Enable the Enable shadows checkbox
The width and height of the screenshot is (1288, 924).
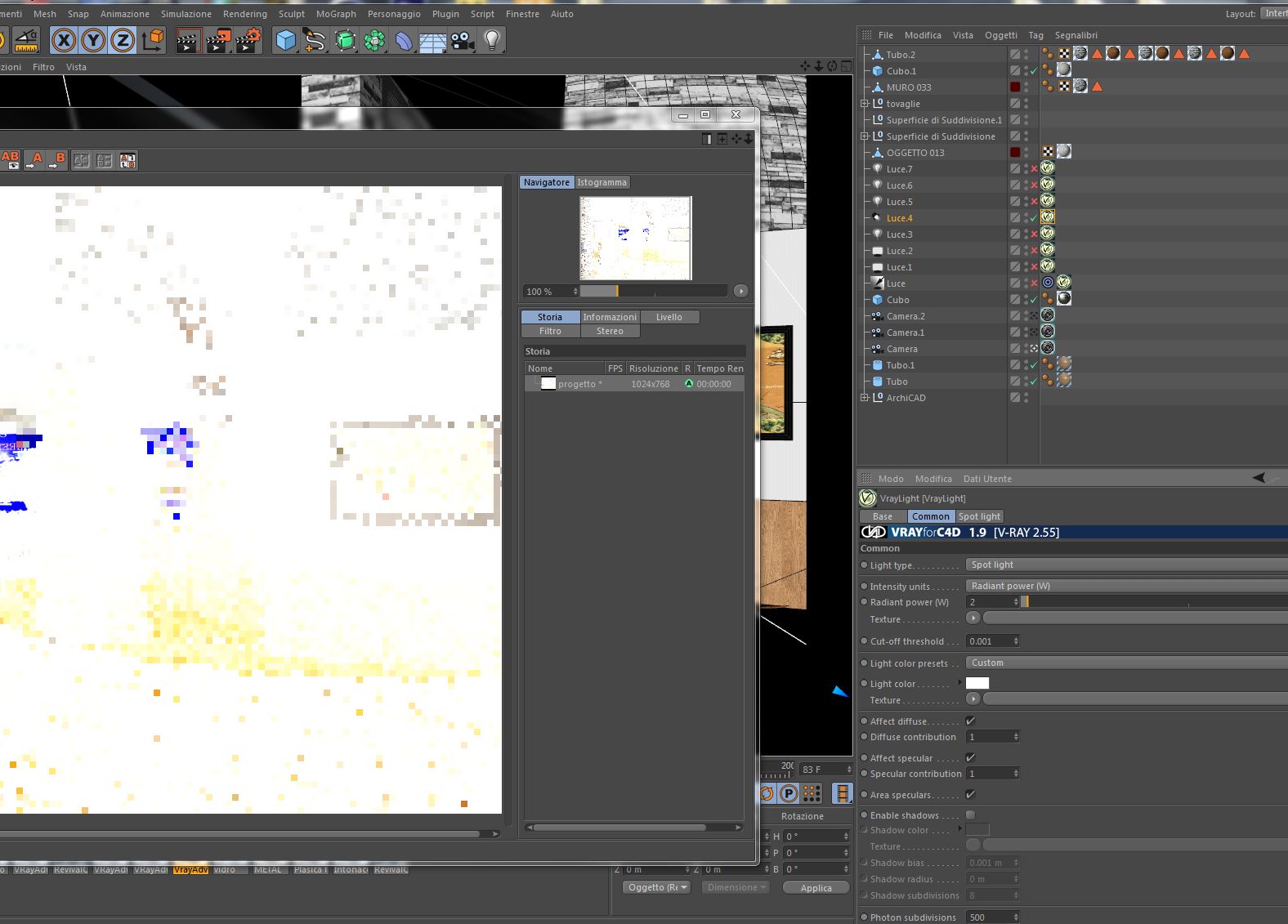point(970,815)
